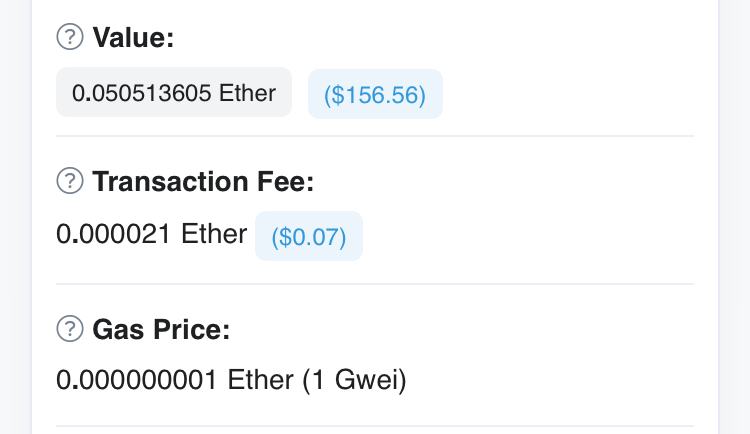750x434 pixels.
Task: Click the help icon beside Value
Action: click(x=70, y=37)
